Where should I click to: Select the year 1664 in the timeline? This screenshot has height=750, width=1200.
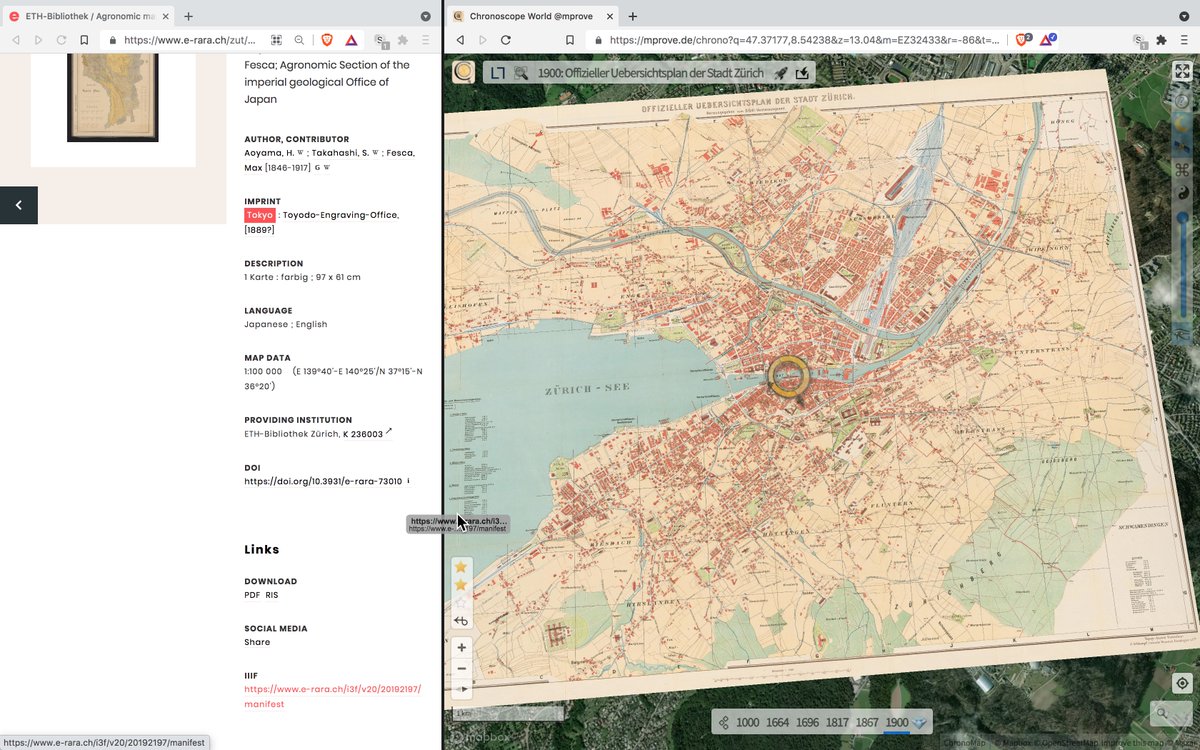[778, 722]
